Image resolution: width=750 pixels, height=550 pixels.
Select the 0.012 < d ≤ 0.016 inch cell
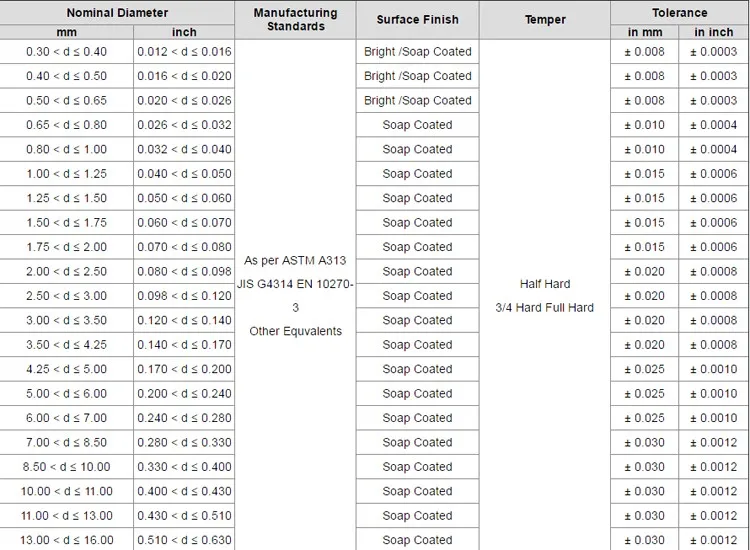[184, 52]
